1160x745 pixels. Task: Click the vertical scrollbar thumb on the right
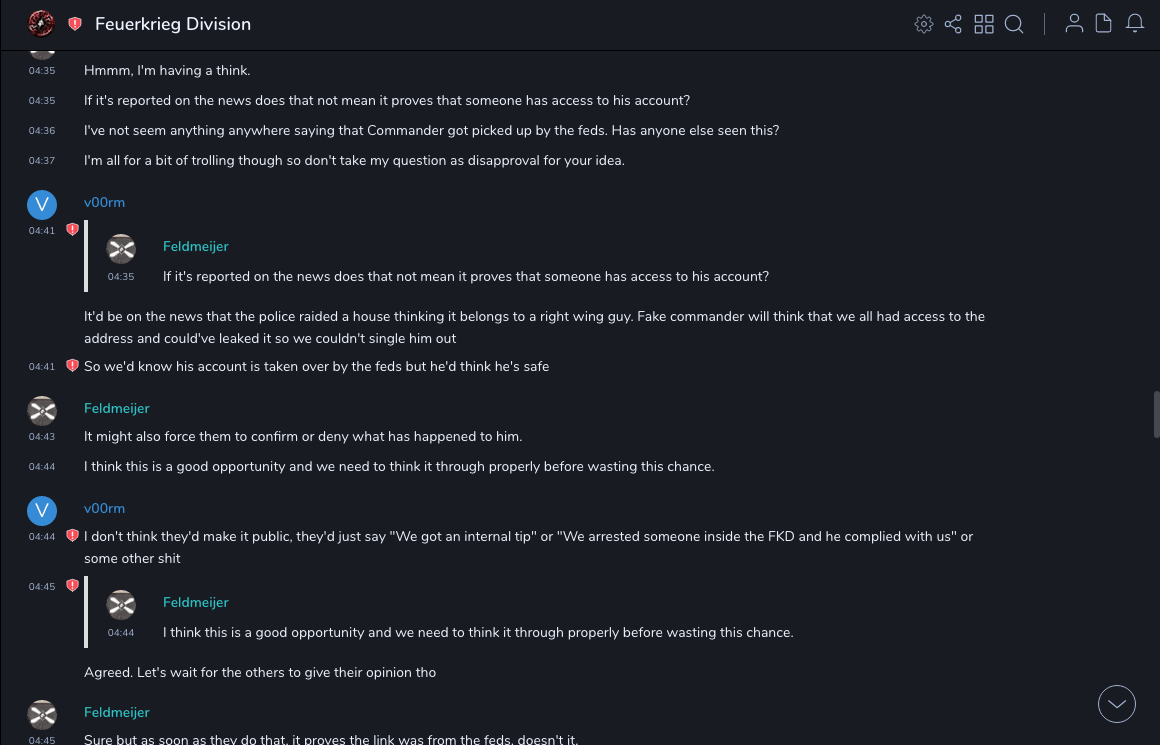[1156, 414]
